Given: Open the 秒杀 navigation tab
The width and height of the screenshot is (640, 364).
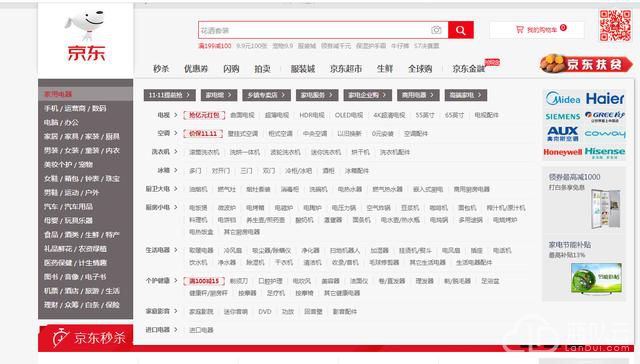Looking at the screenshot, I should (x=161, y=69).
